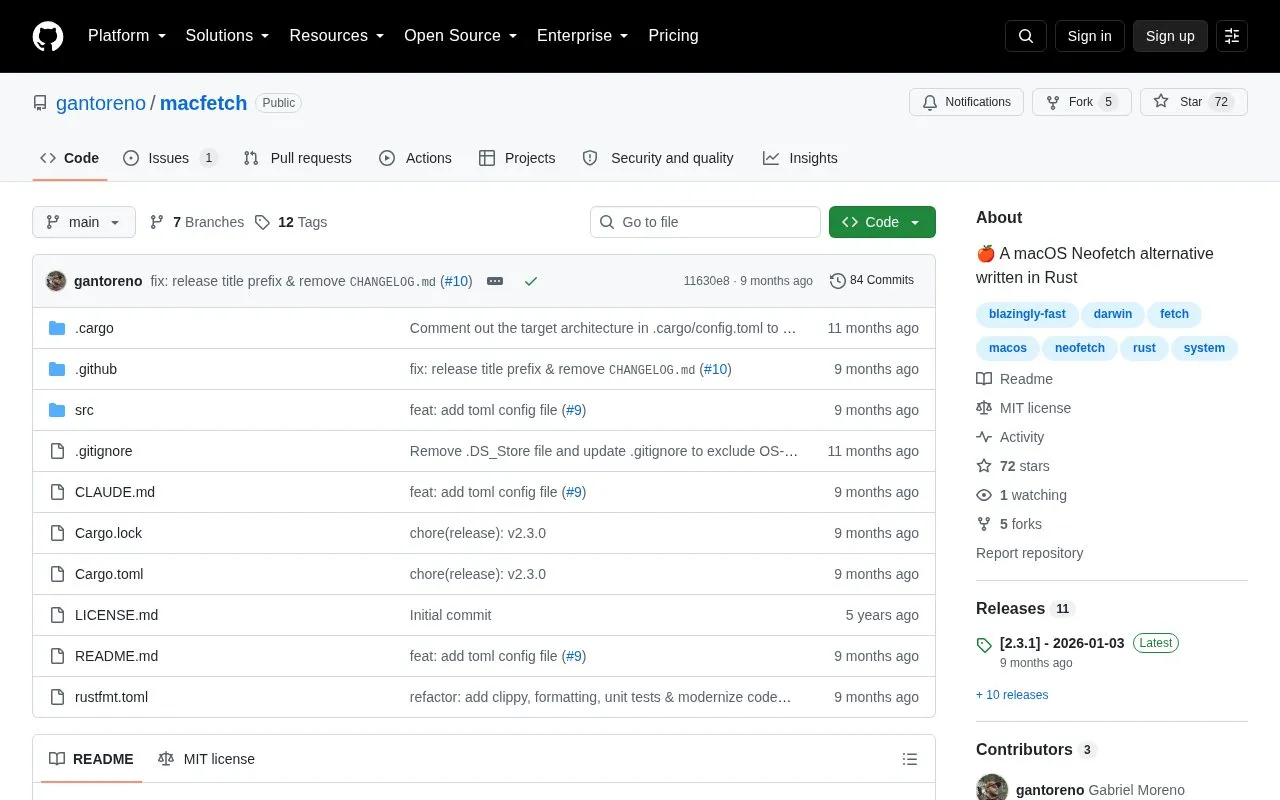This screenshot has height=800, width=1280.
Task: Switch to the Issues tab
Action: (x=170, y=158)
